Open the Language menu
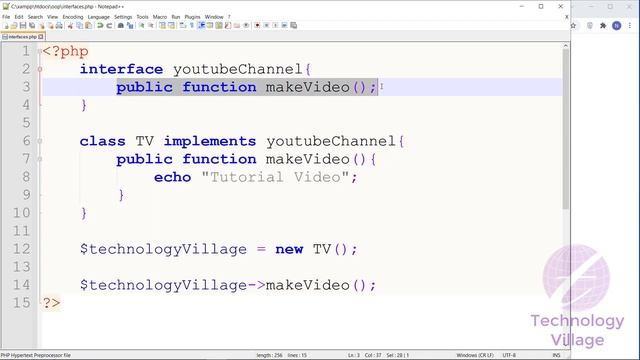This screenshot has height=360, width=640. point(99,17)
